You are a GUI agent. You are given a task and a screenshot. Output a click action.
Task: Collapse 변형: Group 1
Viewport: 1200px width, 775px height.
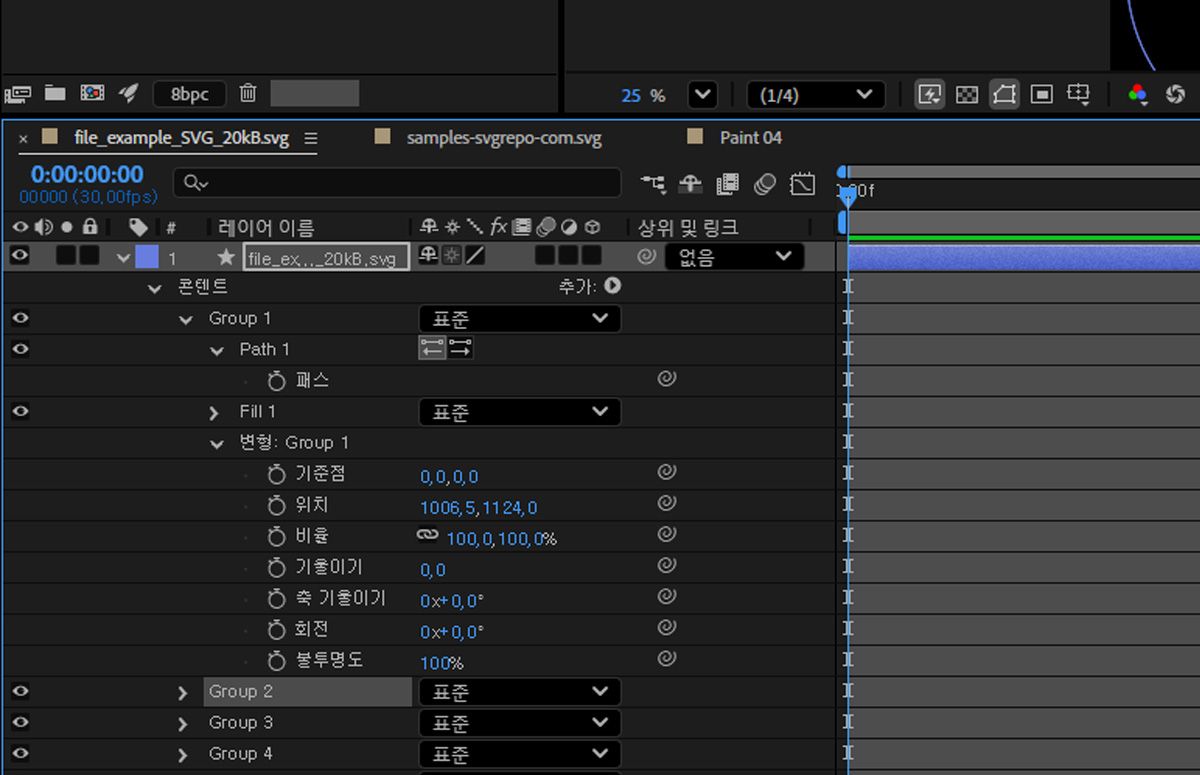coord(216,444)
